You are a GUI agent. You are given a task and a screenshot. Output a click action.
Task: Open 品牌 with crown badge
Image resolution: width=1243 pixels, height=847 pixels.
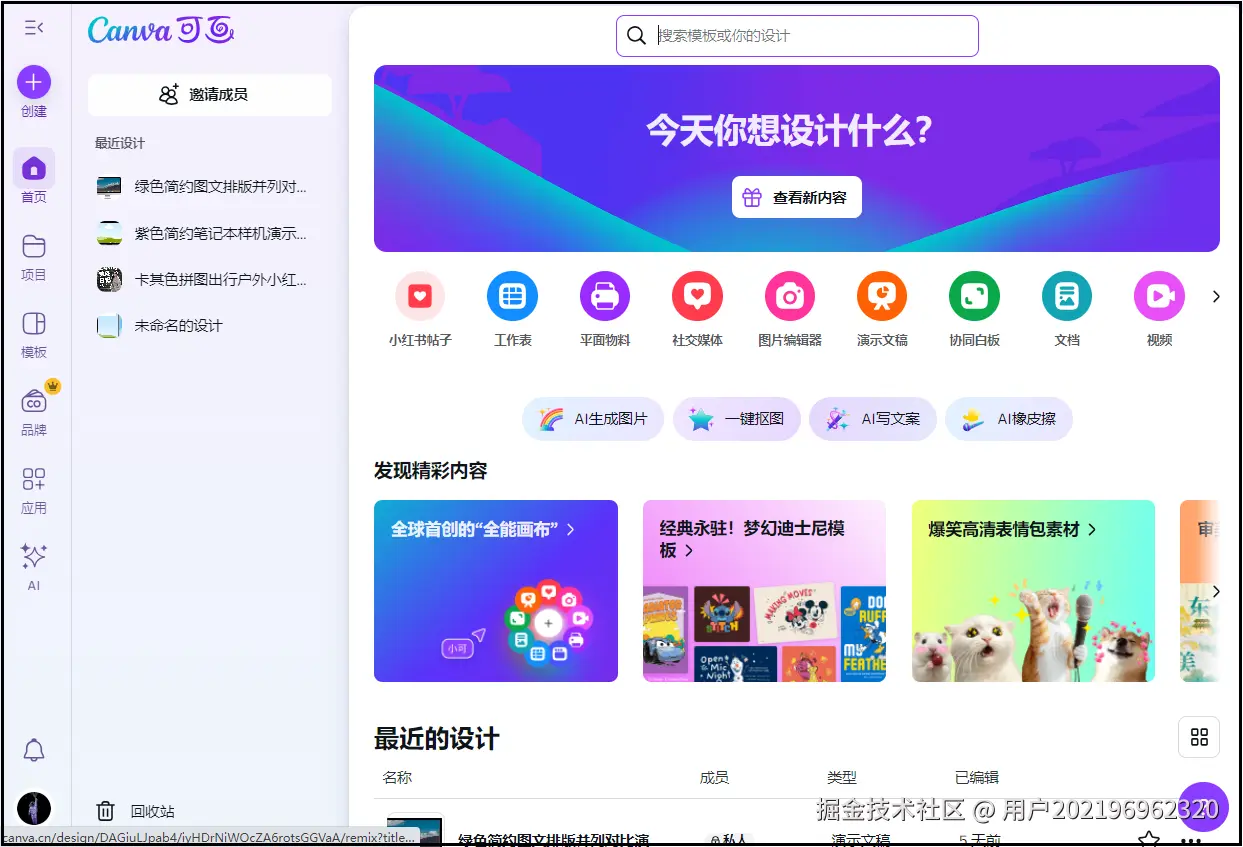[34, 411]
